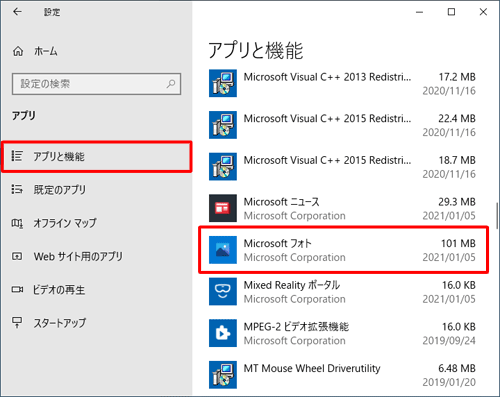Open アプリと機能 in the sidebar
Image resolution: width=500 pixels, height=397 pixels.
(97, 157)
